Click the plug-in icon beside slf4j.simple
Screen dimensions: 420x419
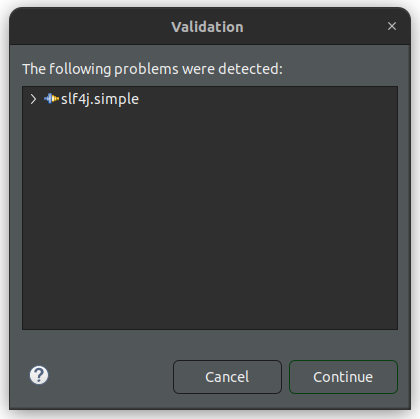51,99
